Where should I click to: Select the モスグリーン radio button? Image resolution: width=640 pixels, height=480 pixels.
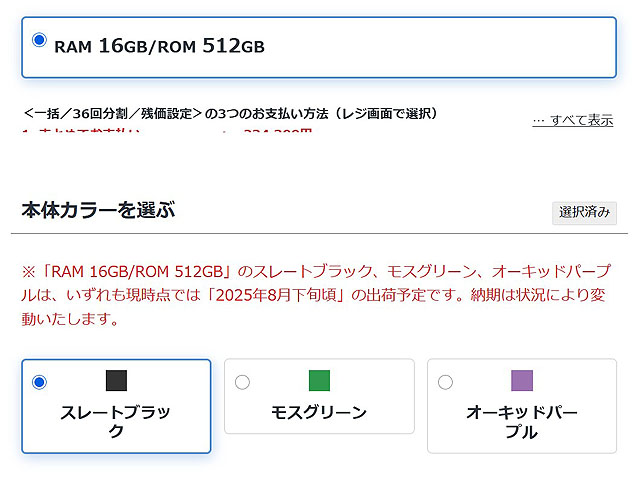pyautogui.click(x=242, y=382)
